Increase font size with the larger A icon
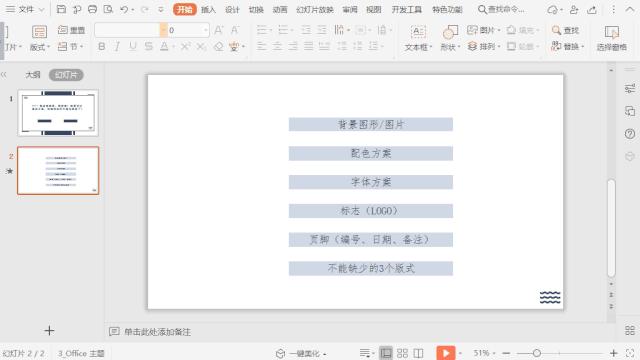This screenshot has height=360, width=640. coord(219,30)
